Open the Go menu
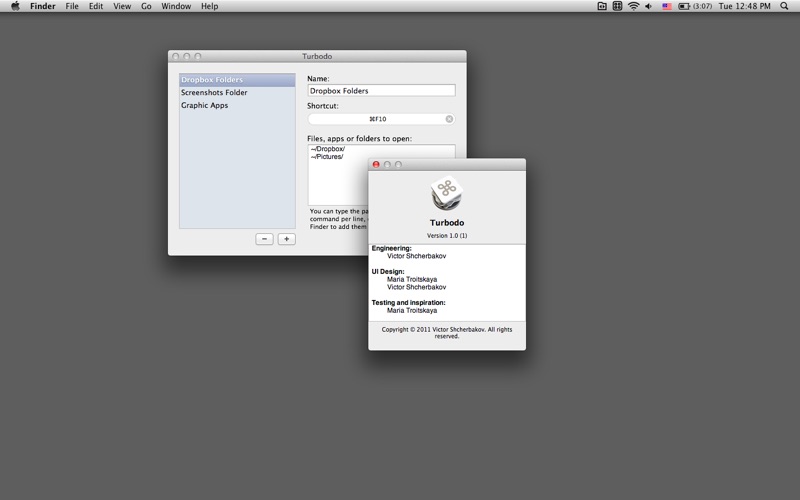Screen dimensions: 800x500 click(x=146, y=6)
